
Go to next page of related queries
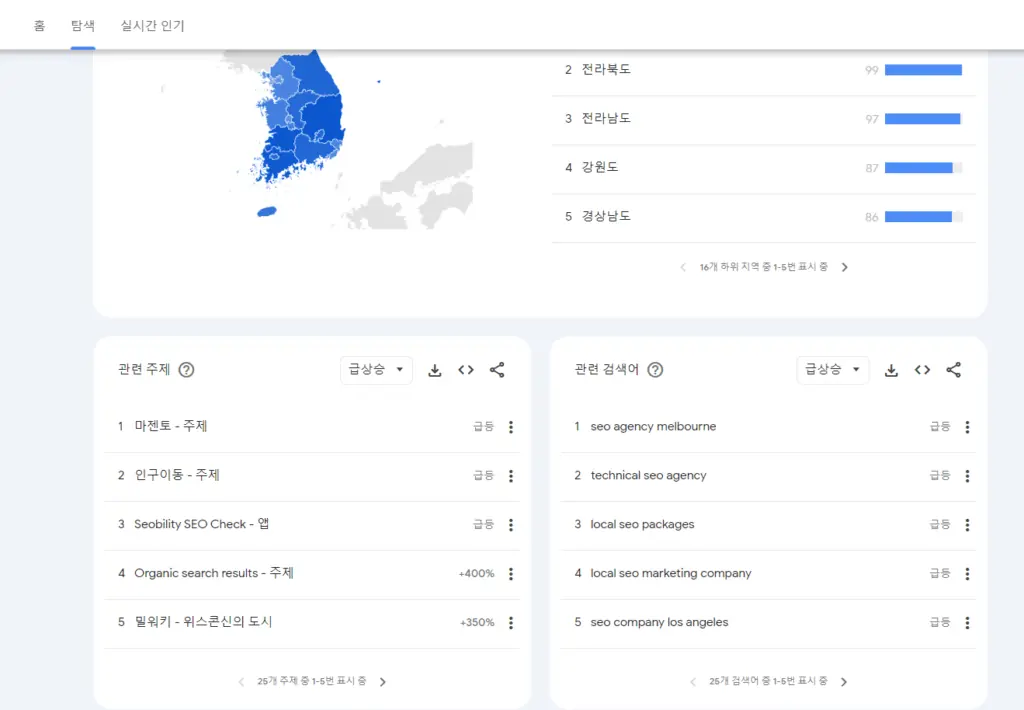point(844,682)
